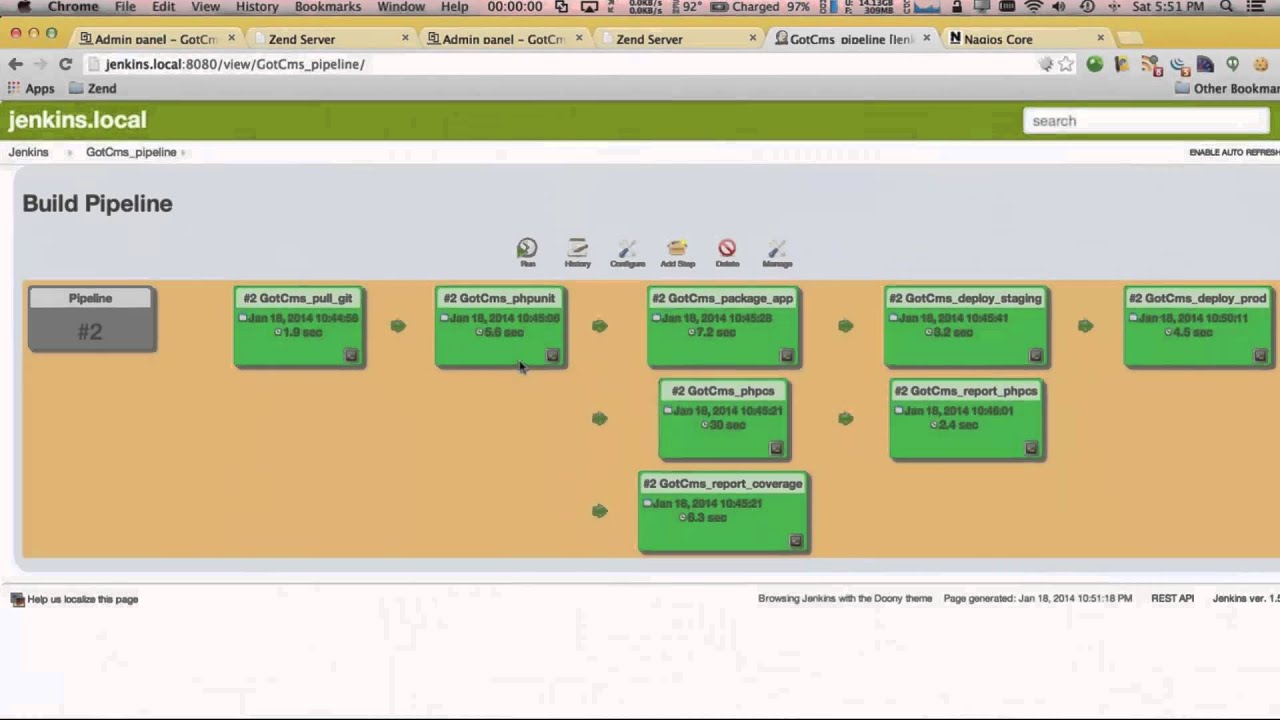Open the Apps shortcut in bookmarks bar
This screenshot has width=1280, height=720.
(31, 88)
